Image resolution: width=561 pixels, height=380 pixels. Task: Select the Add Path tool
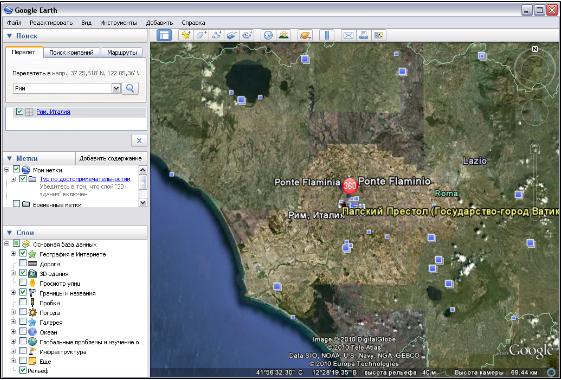(x=216, y=35)
